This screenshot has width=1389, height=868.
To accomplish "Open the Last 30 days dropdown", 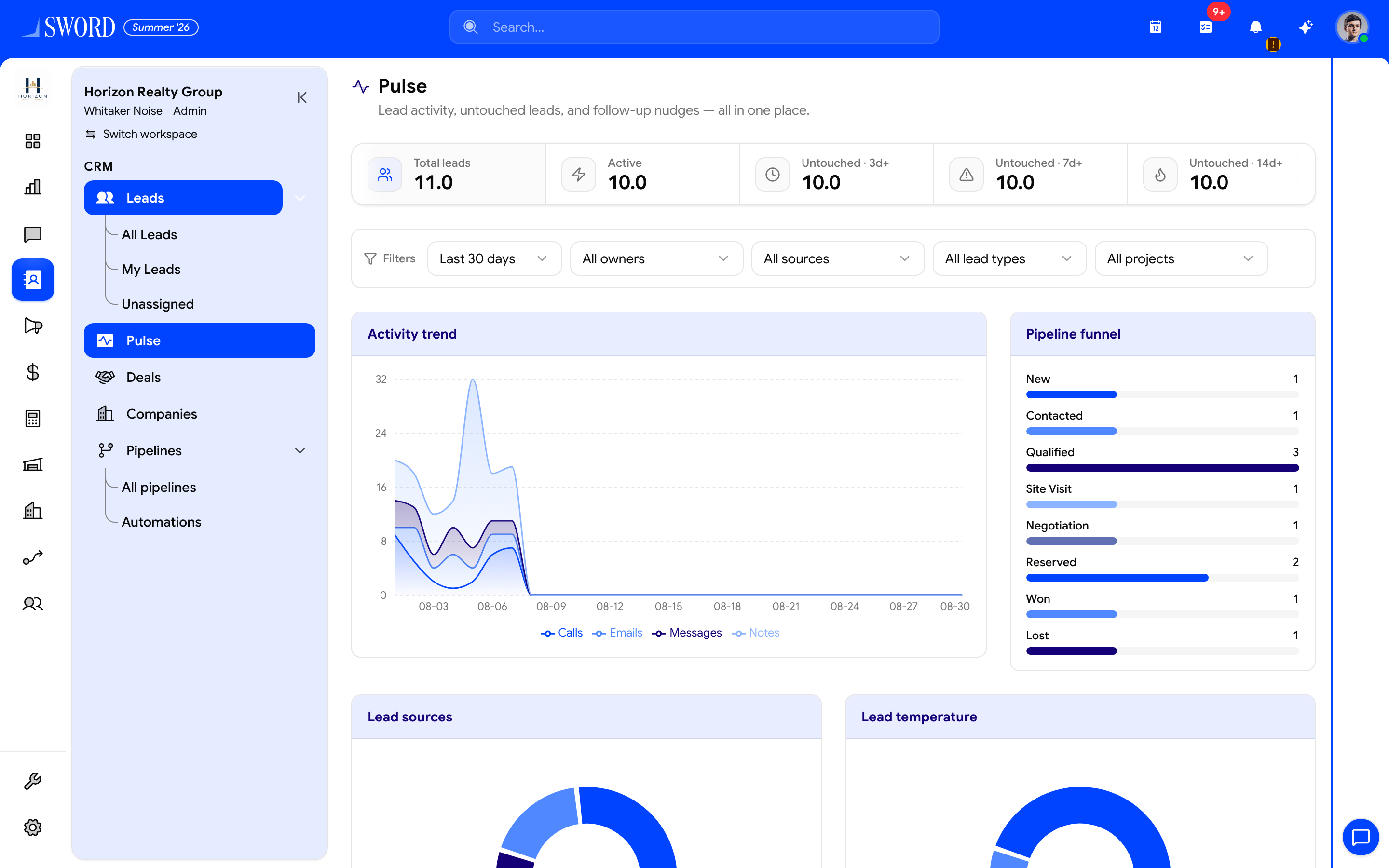I will [x=494, y=258].
